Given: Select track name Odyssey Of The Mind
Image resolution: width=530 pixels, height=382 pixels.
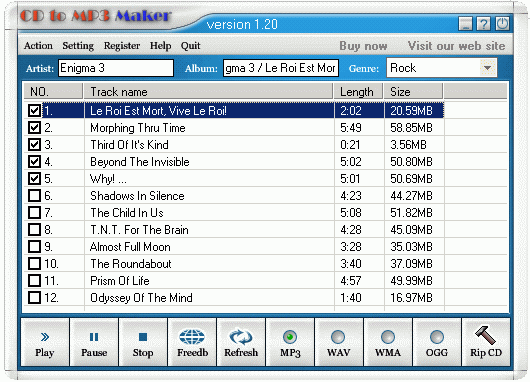Looking at the screenshot, I should 141,298.
